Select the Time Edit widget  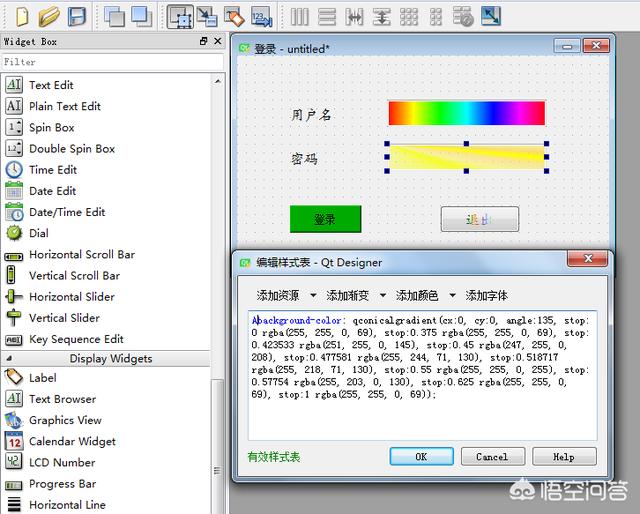[53, 170]
